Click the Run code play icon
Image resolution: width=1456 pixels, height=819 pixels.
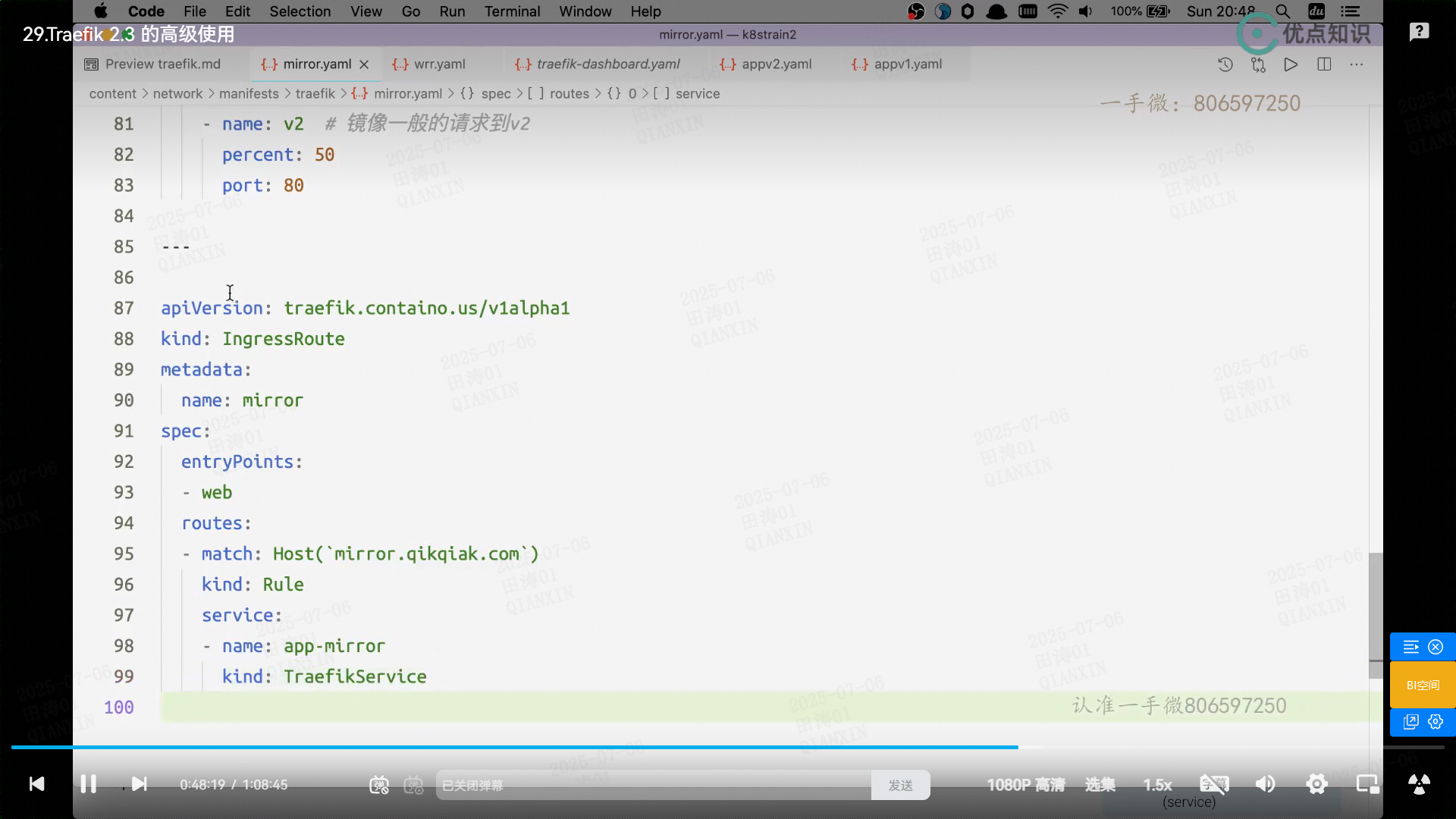coord(1291,64)
